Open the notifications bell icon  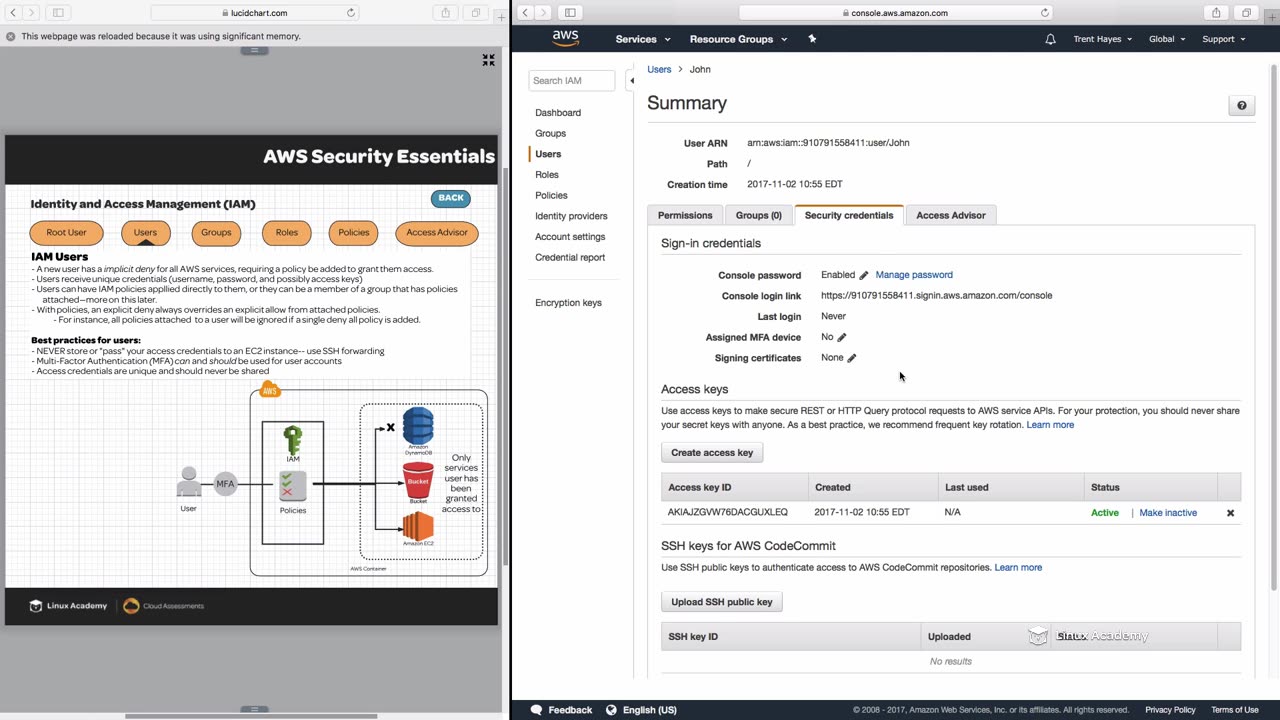[1050, 39]
